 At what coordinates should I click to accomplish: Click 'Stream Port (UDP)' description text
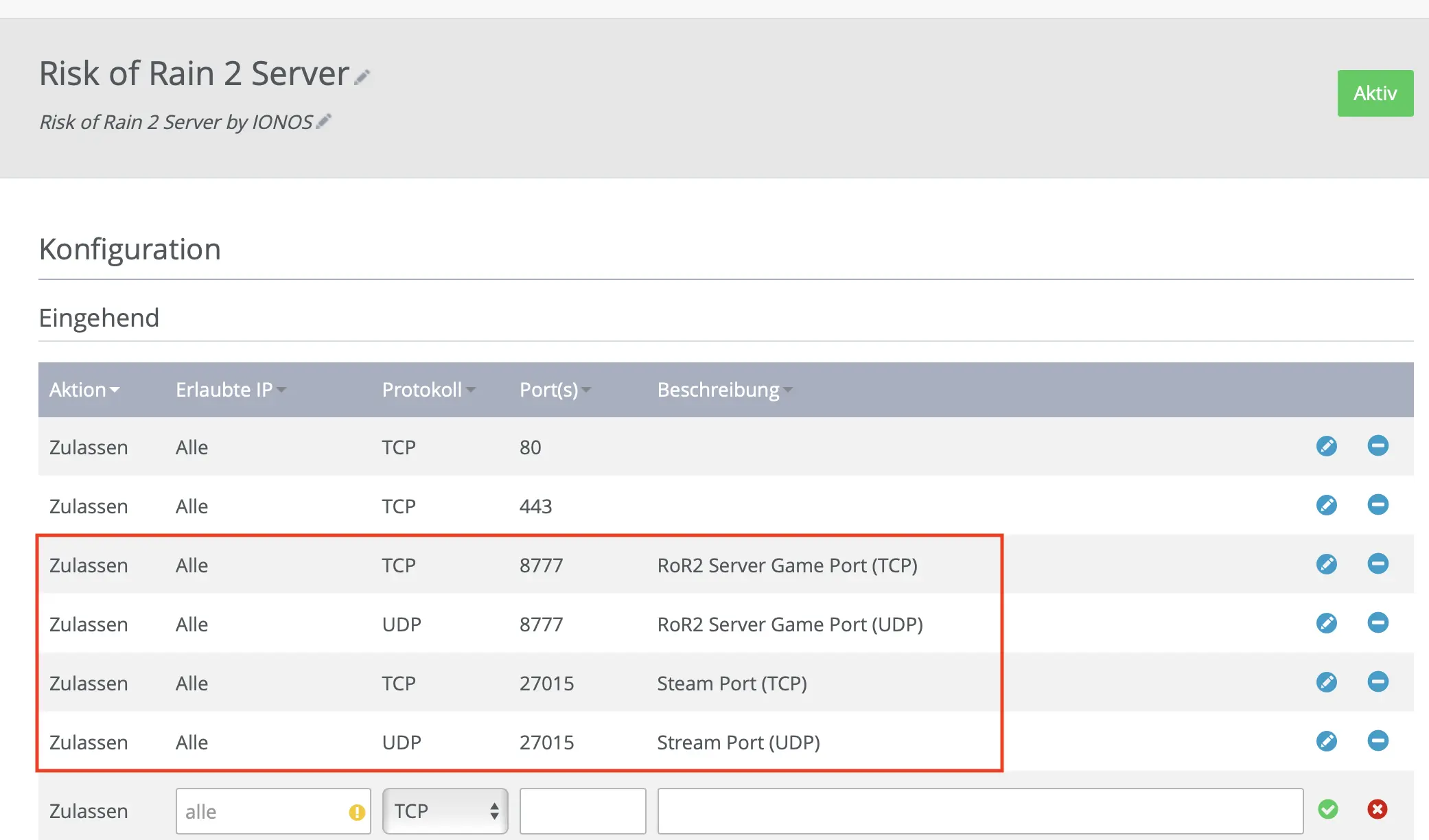(739, 743)
